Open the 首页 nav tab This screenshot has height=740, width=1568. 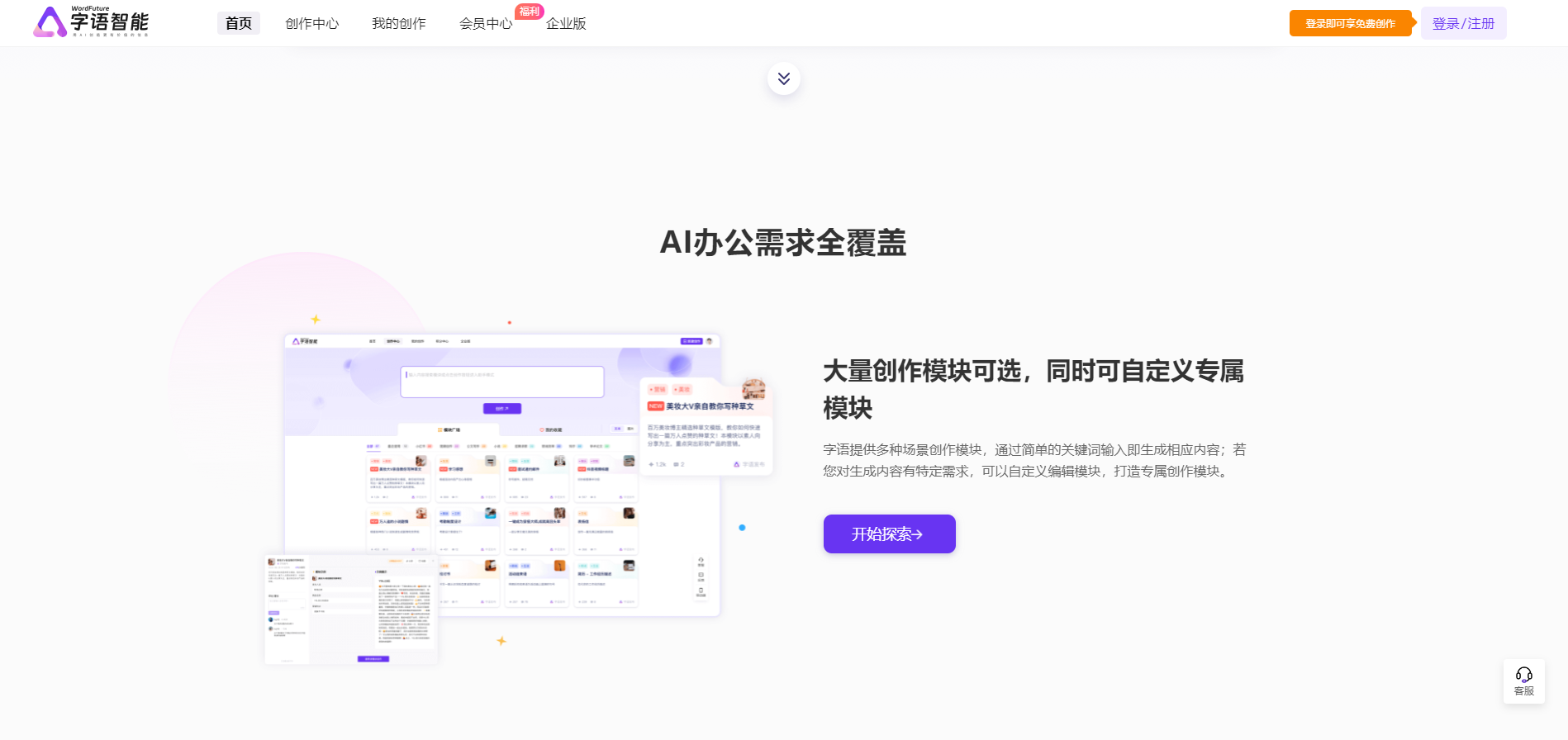pos(239,23)
